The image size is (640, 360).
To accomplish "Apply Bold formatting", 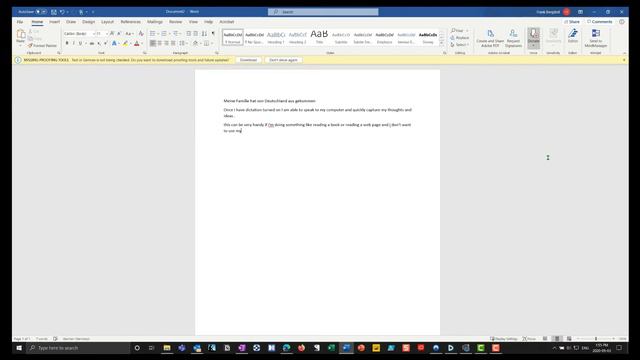I will click(67, 43).
